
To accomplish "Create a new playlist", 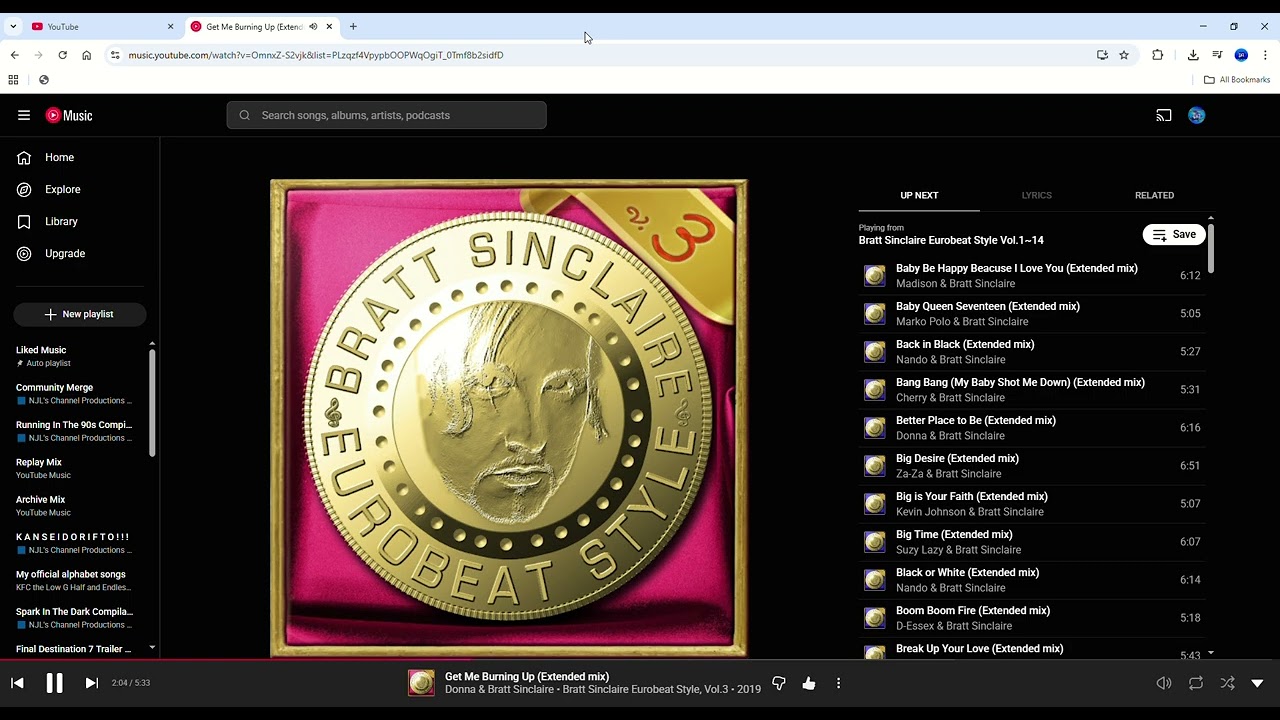I will pos(80,314).
